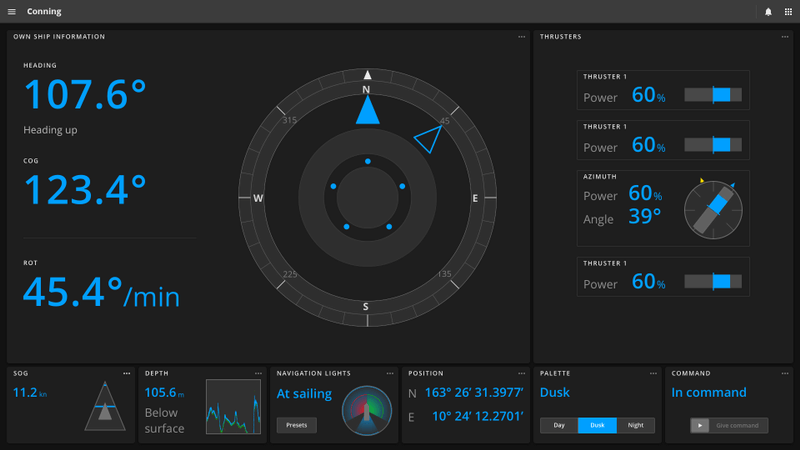Click the navigation lights ship diagram
This screenshot has height=450, width=800.
pyautogui.click(x=367, y=410)
